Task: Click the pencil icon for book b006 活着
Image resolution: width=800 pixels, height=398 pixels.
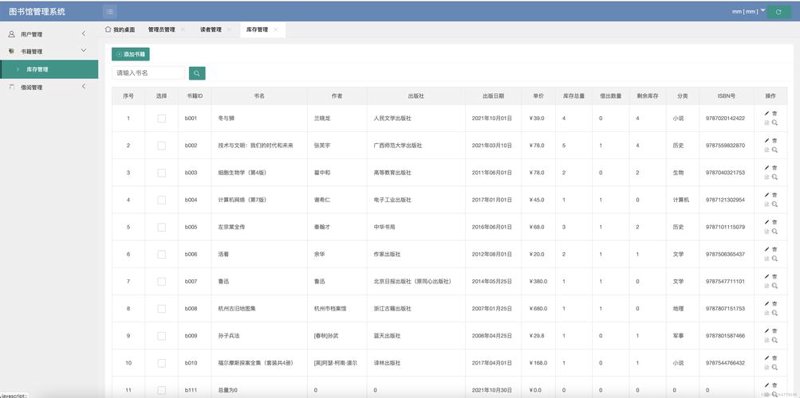Action: tap(767, 250)
